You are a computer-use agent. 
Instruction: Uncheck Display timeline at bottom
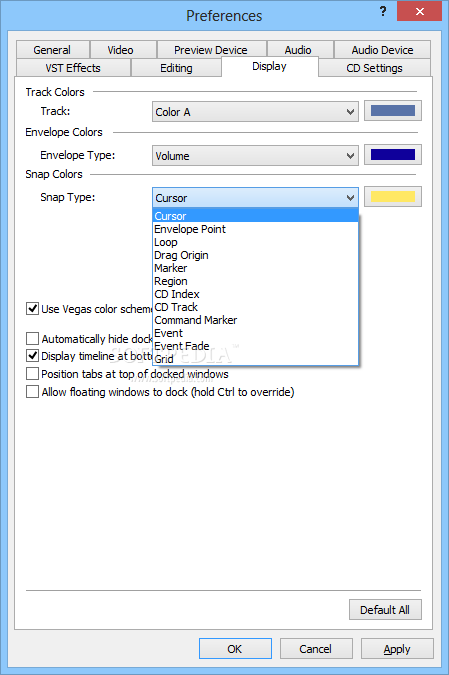point(33,356)
